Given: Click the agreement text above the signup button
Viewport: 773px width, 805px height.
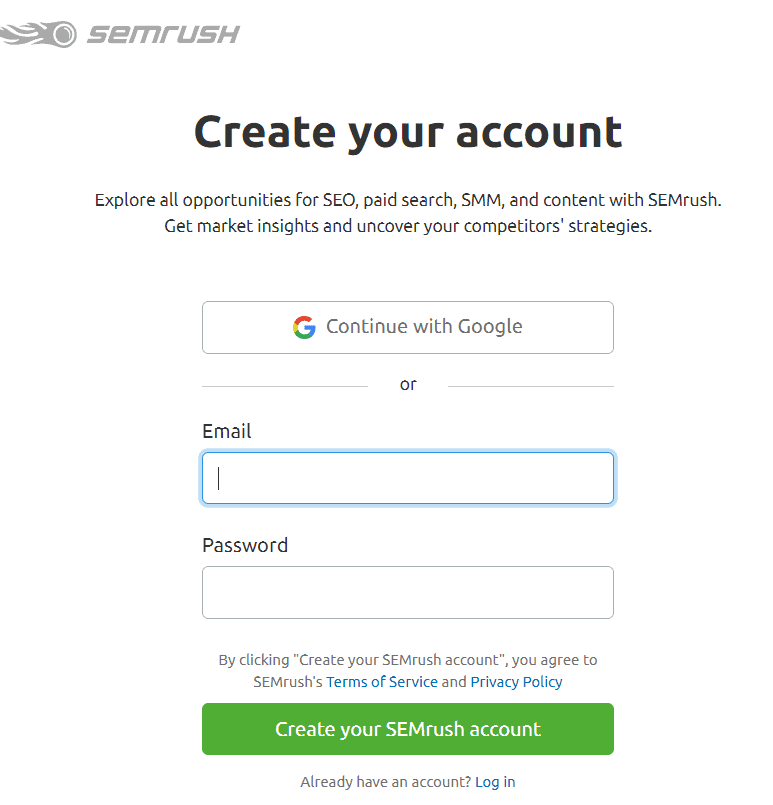Looking at the screenshot, I should click(407, 670).
